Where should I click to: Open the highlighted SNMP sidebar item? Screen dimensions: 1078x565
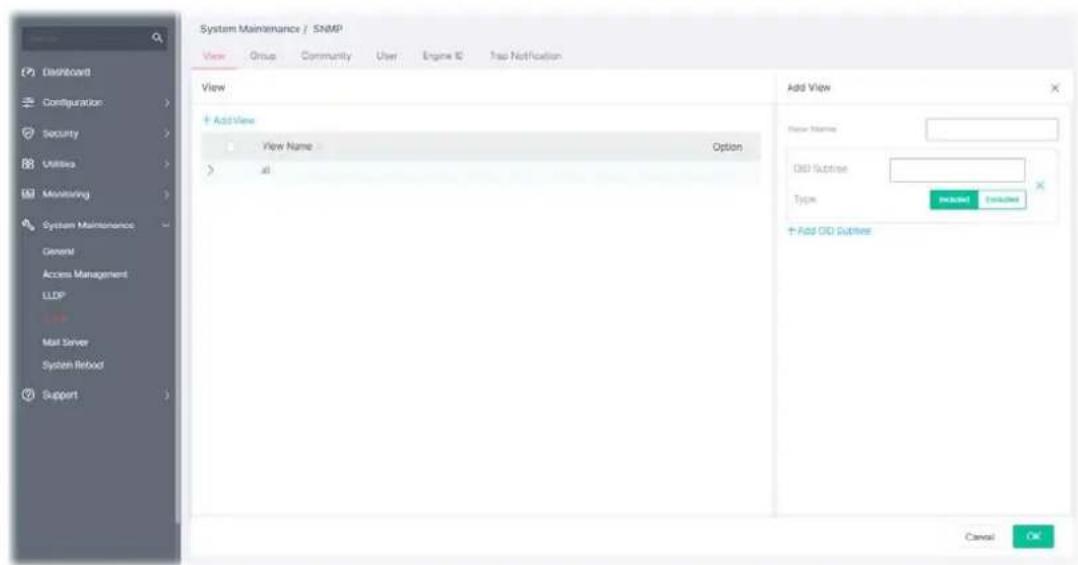[x=55, y=318]
